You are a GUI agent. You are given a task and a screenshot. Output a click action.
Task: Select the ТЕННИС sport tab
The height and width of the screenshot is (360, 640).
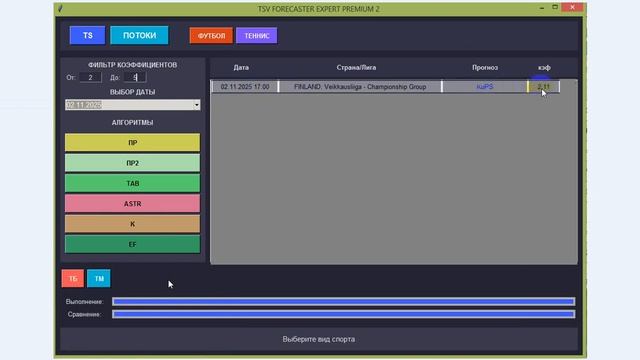(x=257, y=36)
